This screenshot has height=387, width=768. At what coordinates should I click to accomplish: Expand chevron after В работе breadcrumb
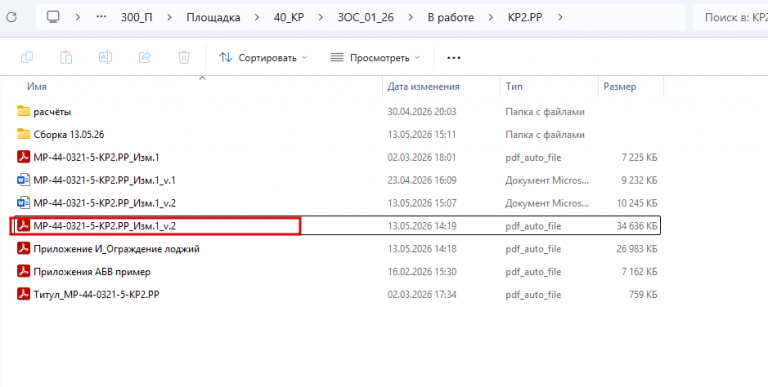(491, 17)
